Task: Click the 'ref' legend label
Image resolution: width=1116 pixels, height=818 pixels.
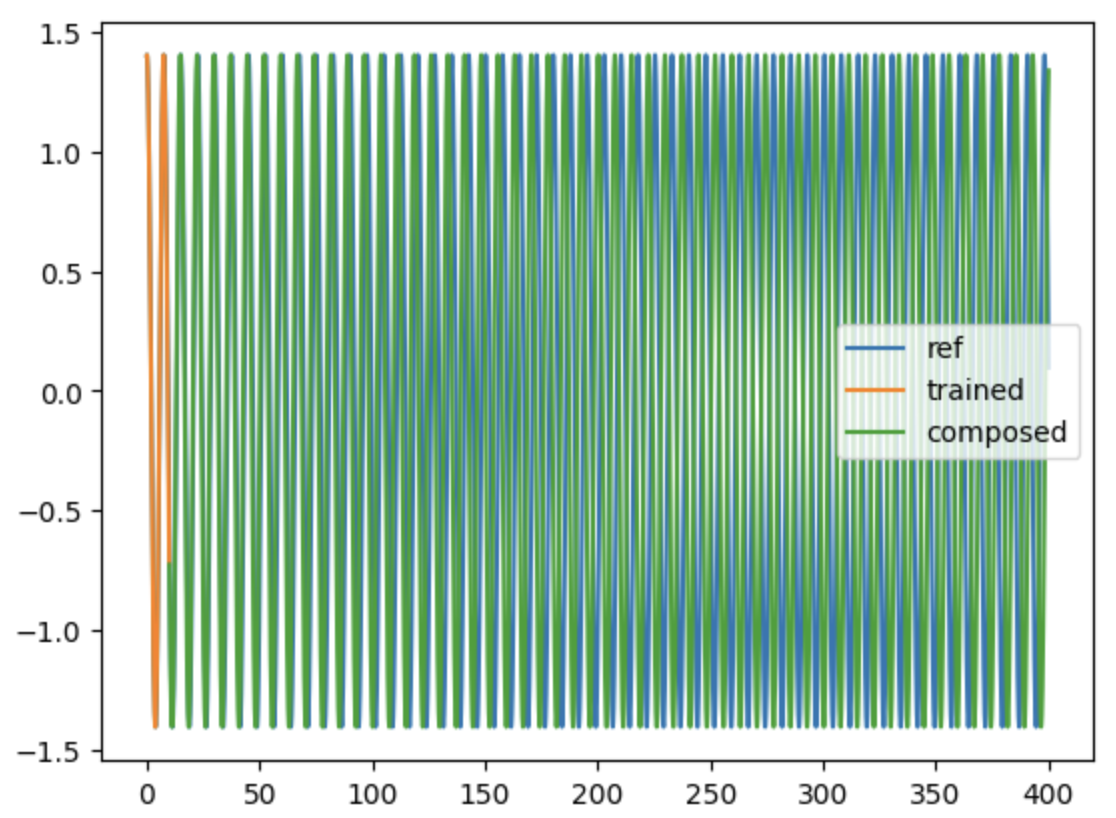Action: pos(945,348)
